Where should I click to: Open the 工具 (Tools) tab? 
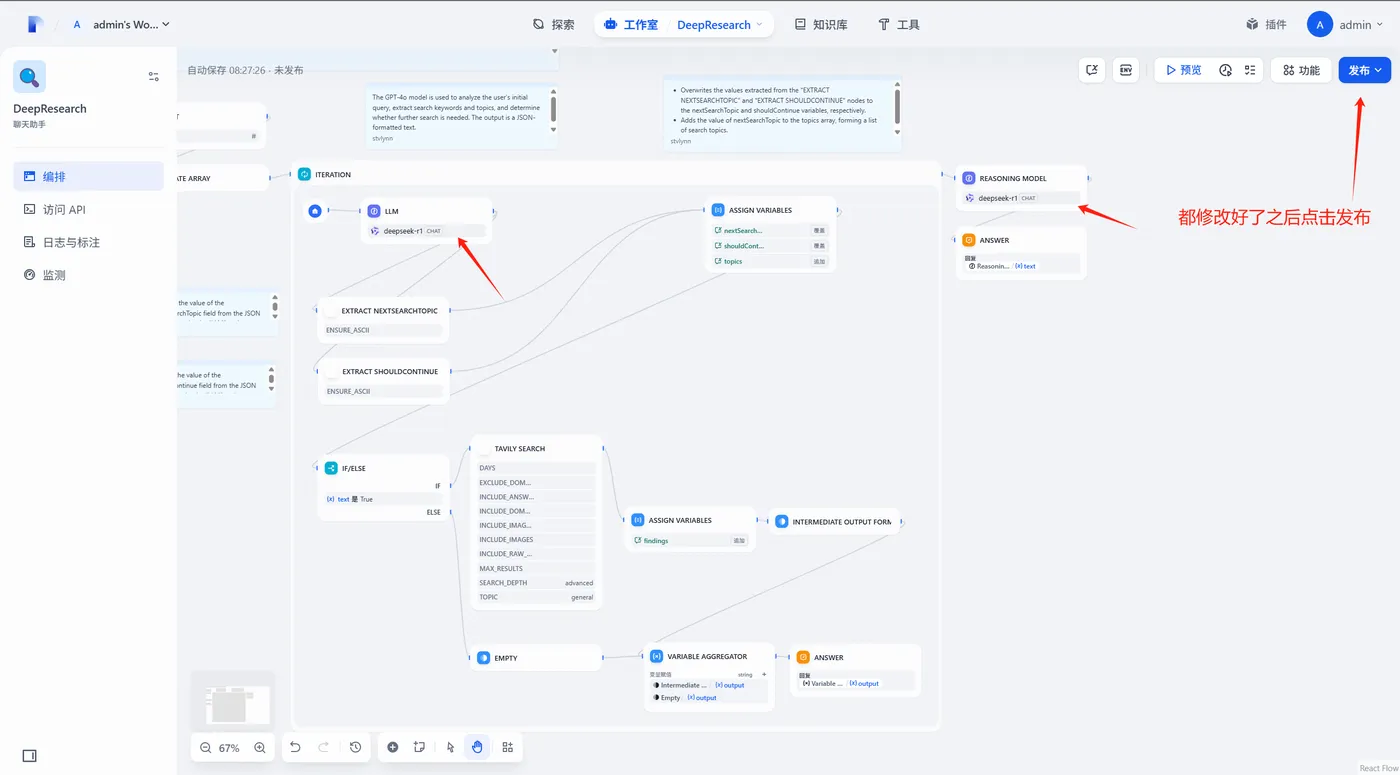[899, 24]
